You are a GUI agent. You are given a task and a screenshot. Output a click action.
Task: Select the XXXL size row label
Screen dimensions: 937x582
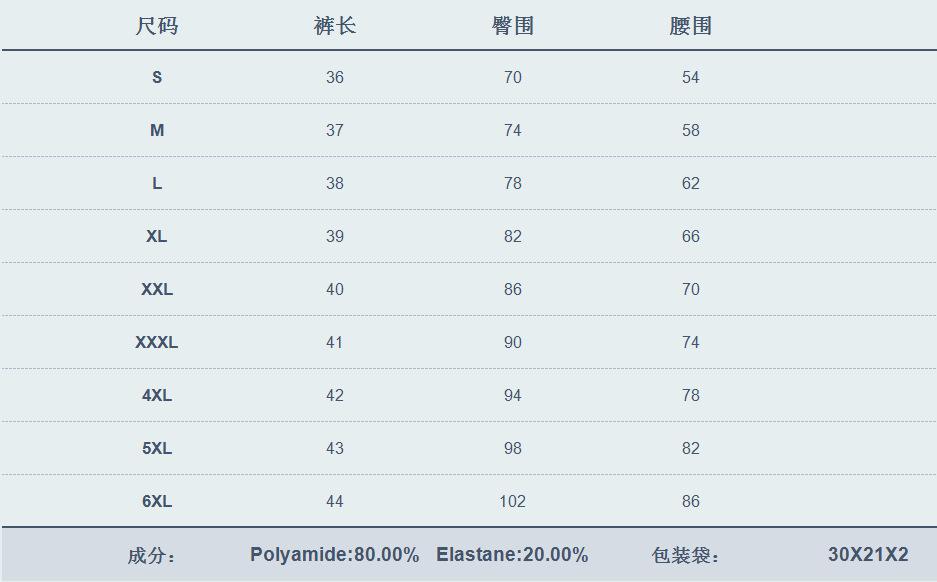pos(157,342)
